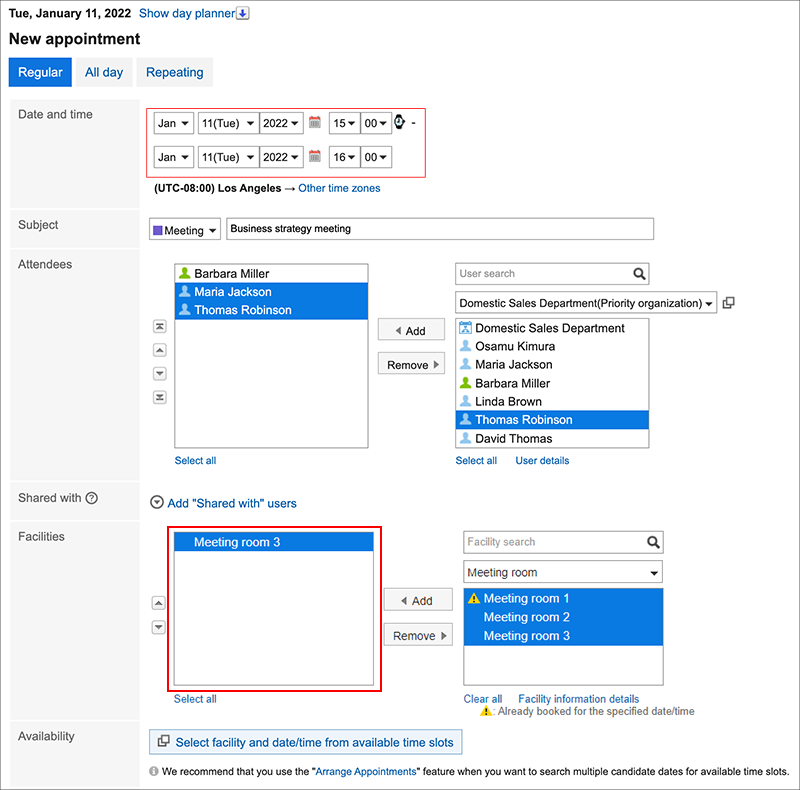Image resolution: width=800 pixels, height=790 pixels.
Task: Open the Arrange Appointments link
Action: pyautogui.click(x=366, y=771)
